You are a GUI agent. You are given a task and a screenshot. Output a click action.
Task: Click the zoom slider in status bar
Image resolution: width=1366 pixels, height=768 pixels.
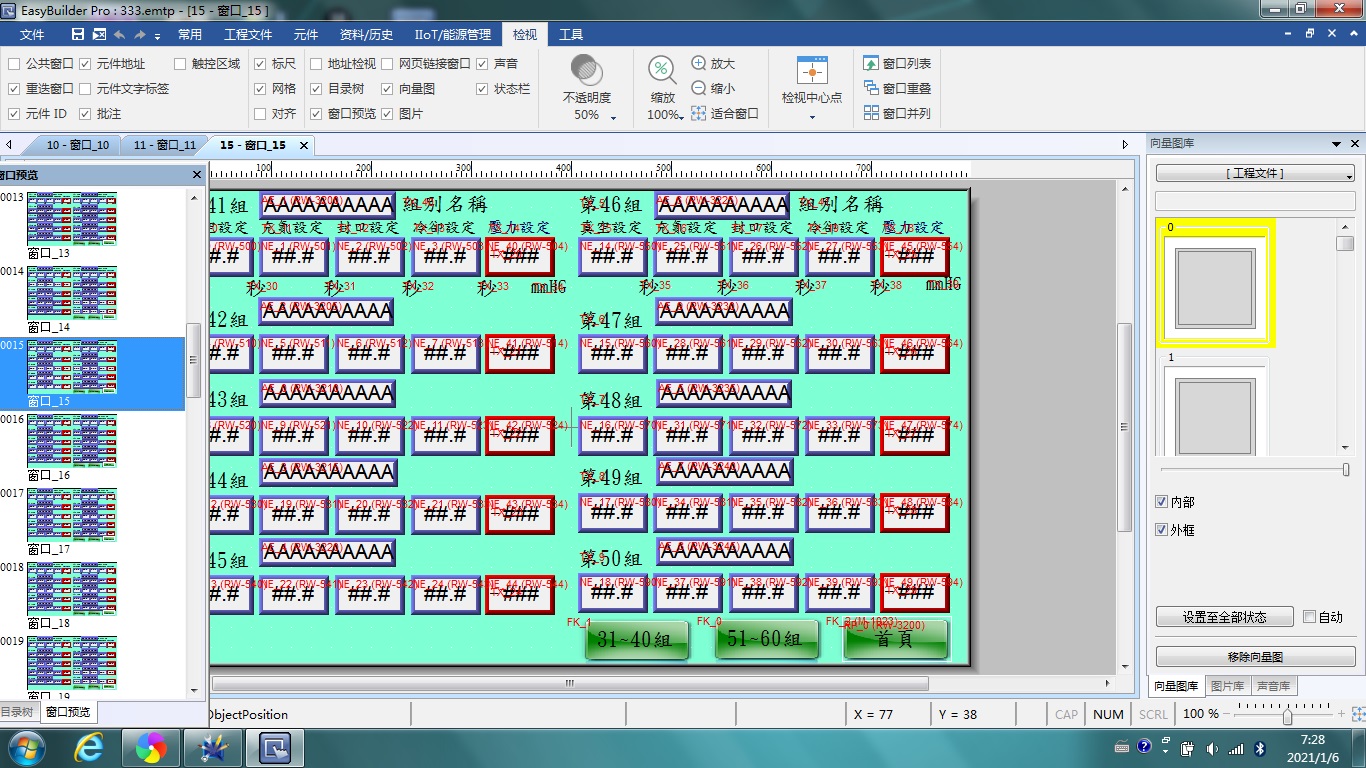click(1287, 715)
